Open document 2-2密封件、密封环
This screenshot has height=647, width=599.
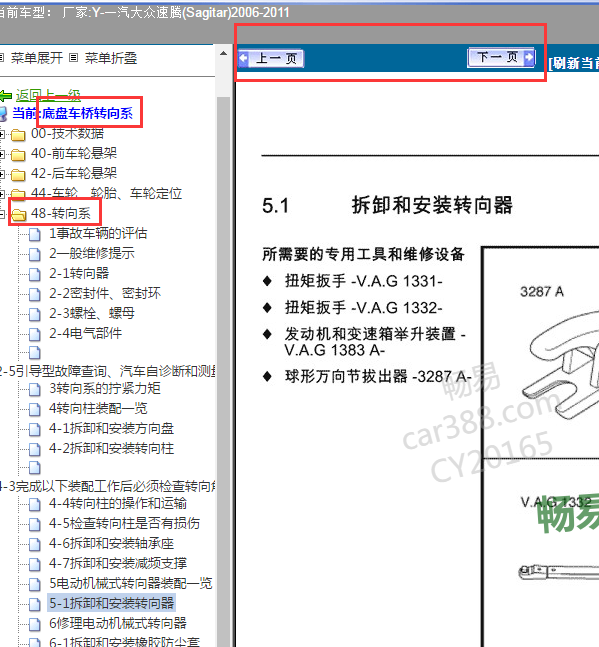coord(105,293)
